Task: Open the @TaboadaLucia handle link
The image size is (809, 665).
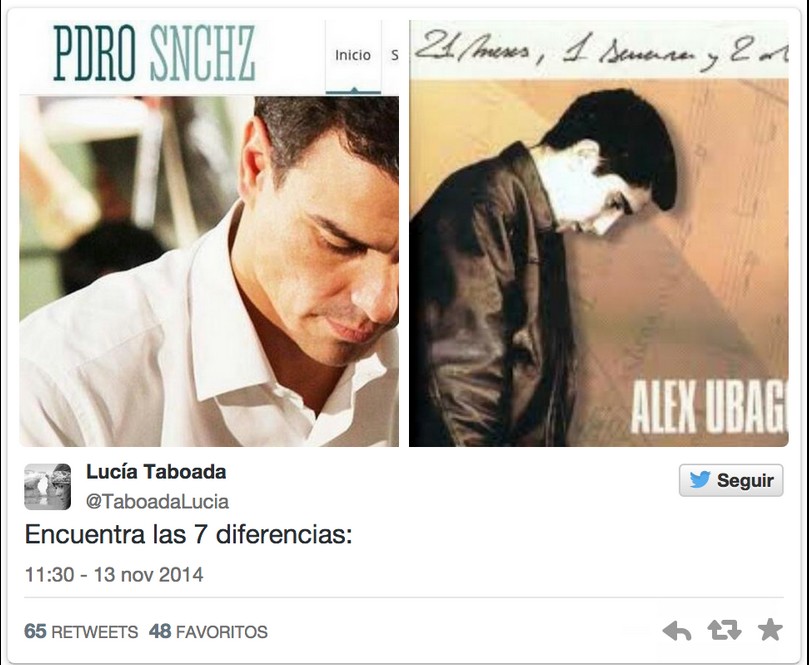Action: pyautogui.click(x=157, y=501)
